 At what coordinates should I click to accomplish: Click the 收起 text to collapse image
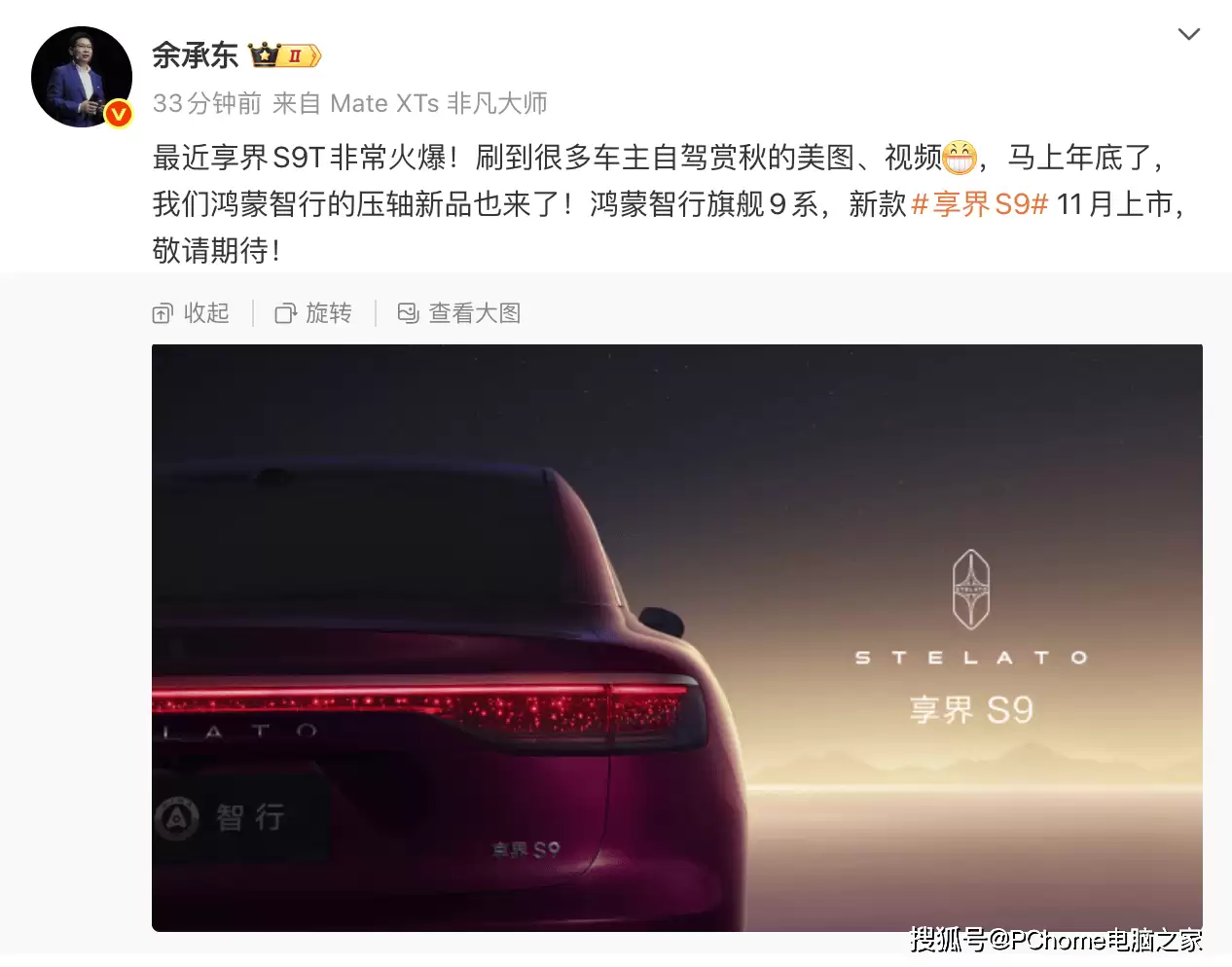coord(206,313)
